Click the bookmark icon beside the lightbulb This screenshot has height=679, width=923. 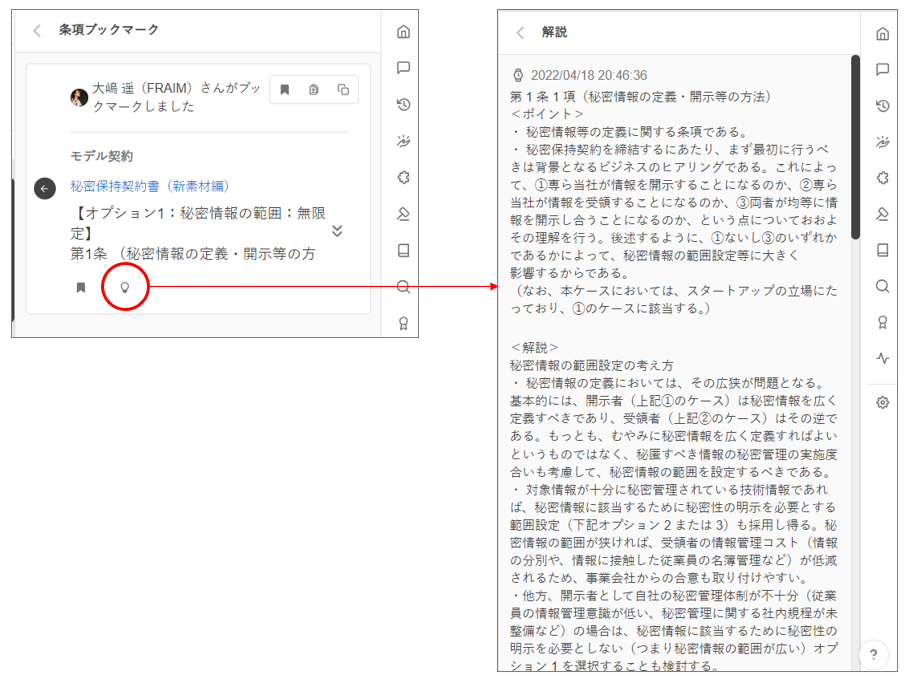81,287
